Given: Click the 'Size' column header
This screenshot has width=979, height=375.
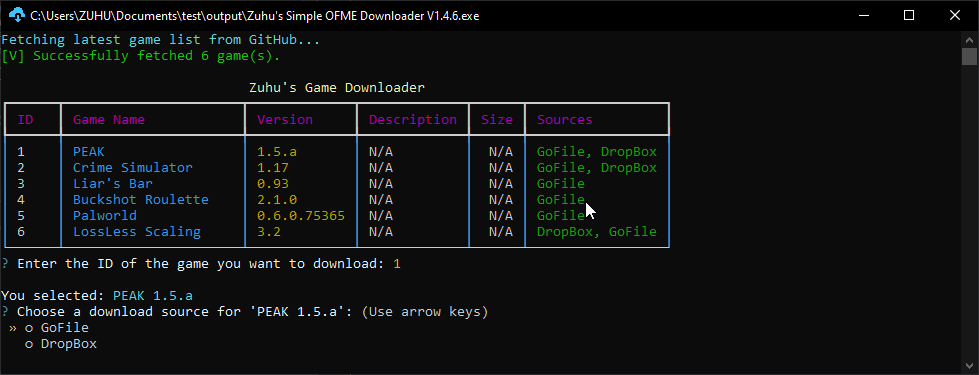Looking at the screenshot, I should (497, 120).
